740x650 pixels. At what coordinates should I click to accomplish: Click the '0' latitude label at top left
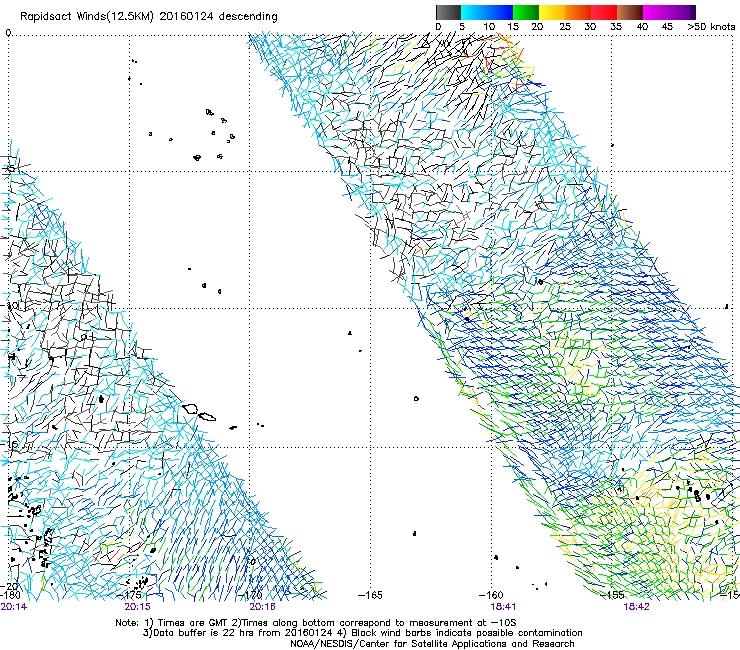click(8, 33)
